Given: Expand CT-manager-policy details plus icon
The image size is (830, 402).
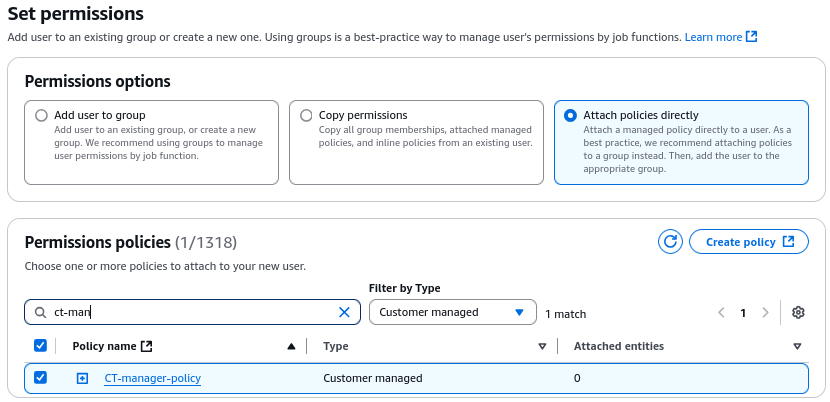Looking at the screenshot, I should [82, 378].
